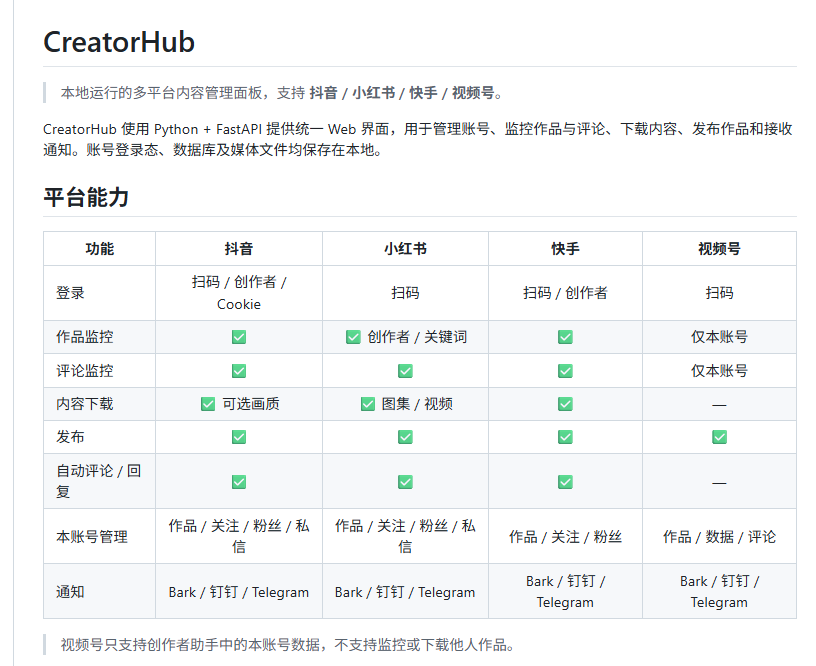
Task: Click the 快手 checkmark in 评论监控 row
Action: [565, 371]
